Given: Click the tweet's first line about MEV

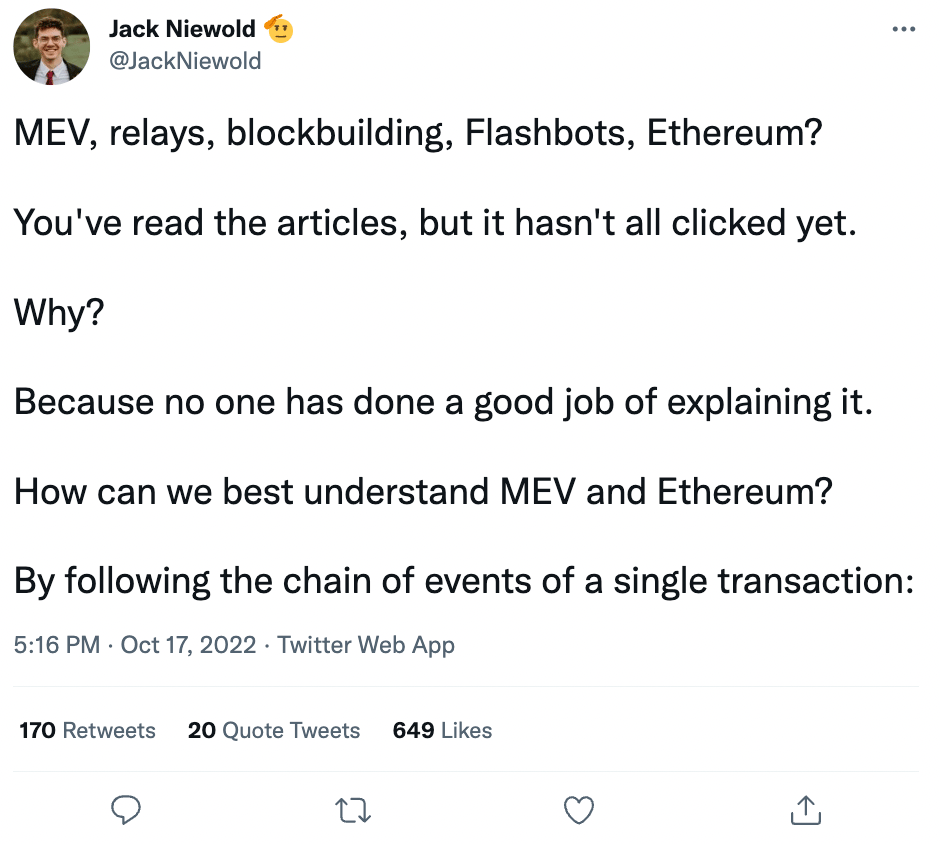Looking at the screenshot, I should tap(418, 132).
